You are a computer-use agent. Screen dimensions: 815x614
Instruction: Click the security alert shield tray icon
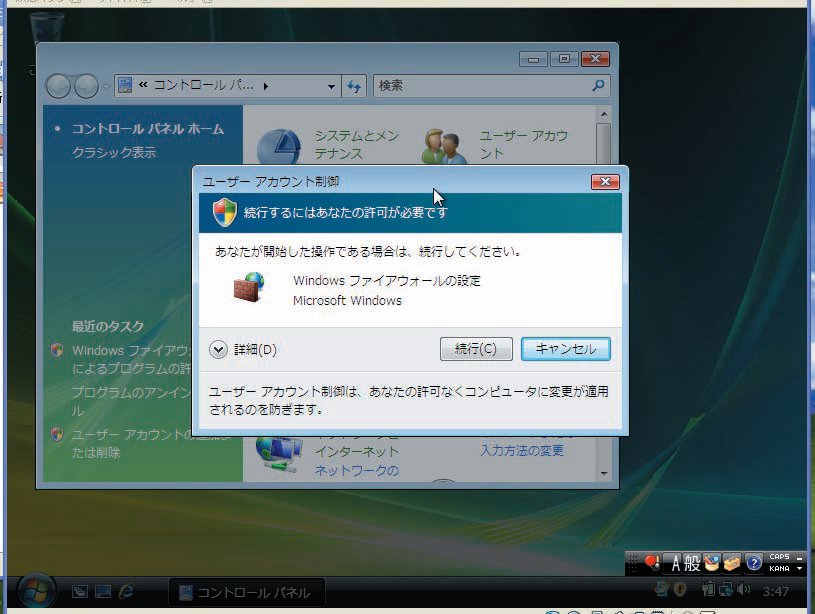[x=680, y=590]
